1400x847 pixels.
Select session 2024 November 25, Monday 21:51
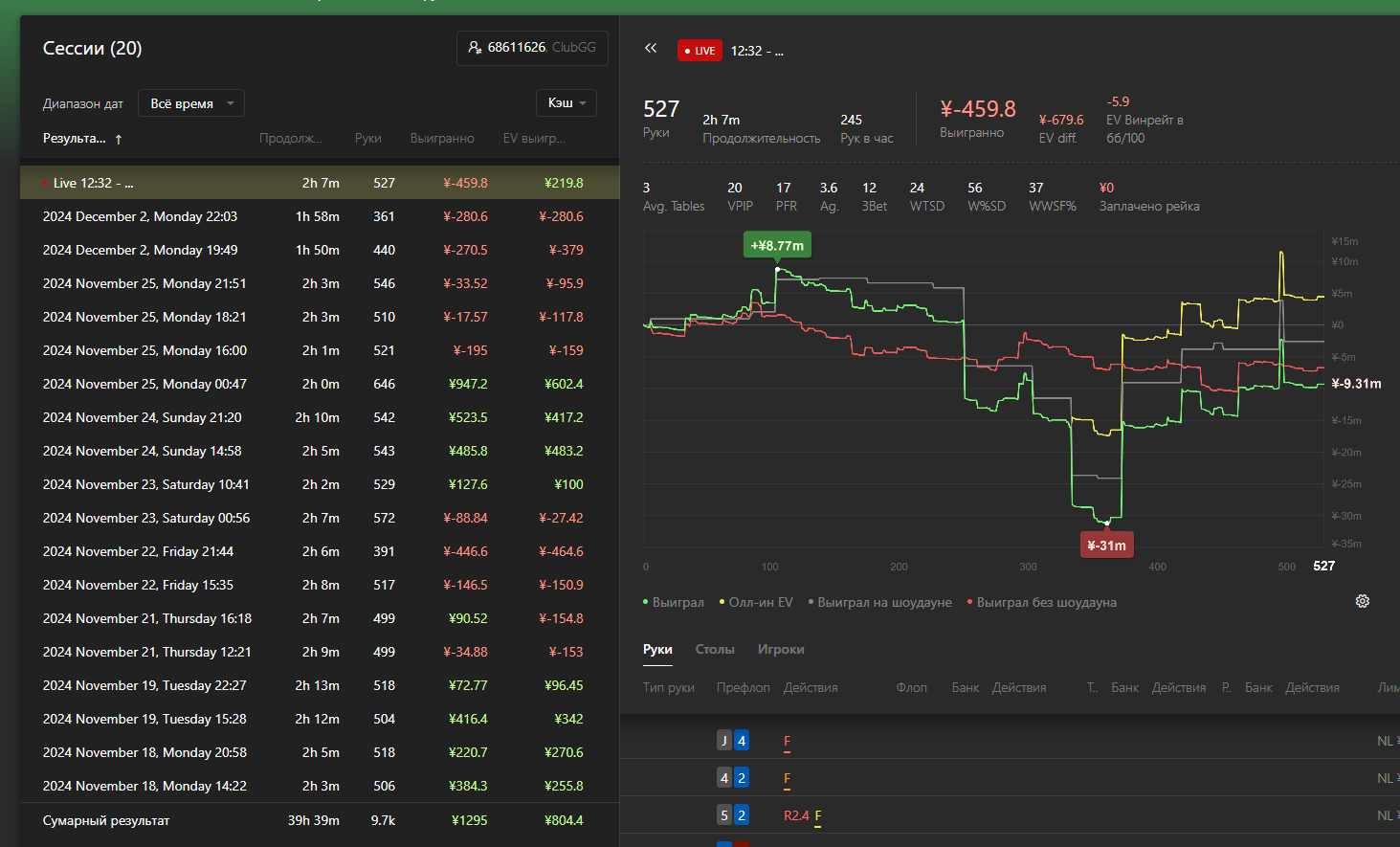click(320, 283)
